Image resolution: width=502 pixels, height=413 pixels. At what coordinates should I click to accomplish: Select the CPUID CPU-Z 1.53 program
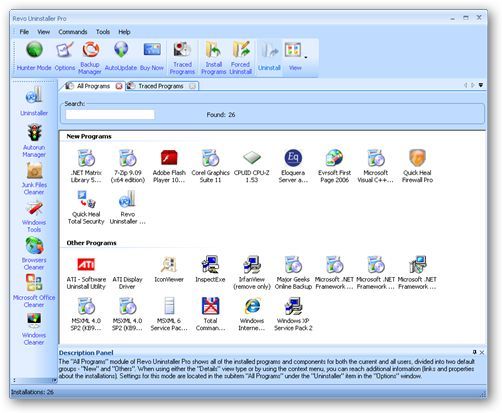coord(252,166)
